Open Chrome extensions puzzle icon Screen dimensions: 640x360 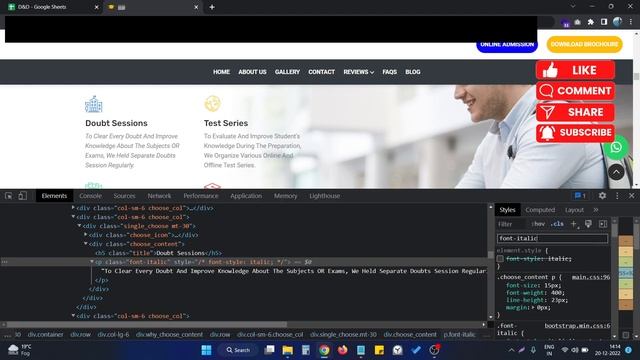click(x=590, y=22)
